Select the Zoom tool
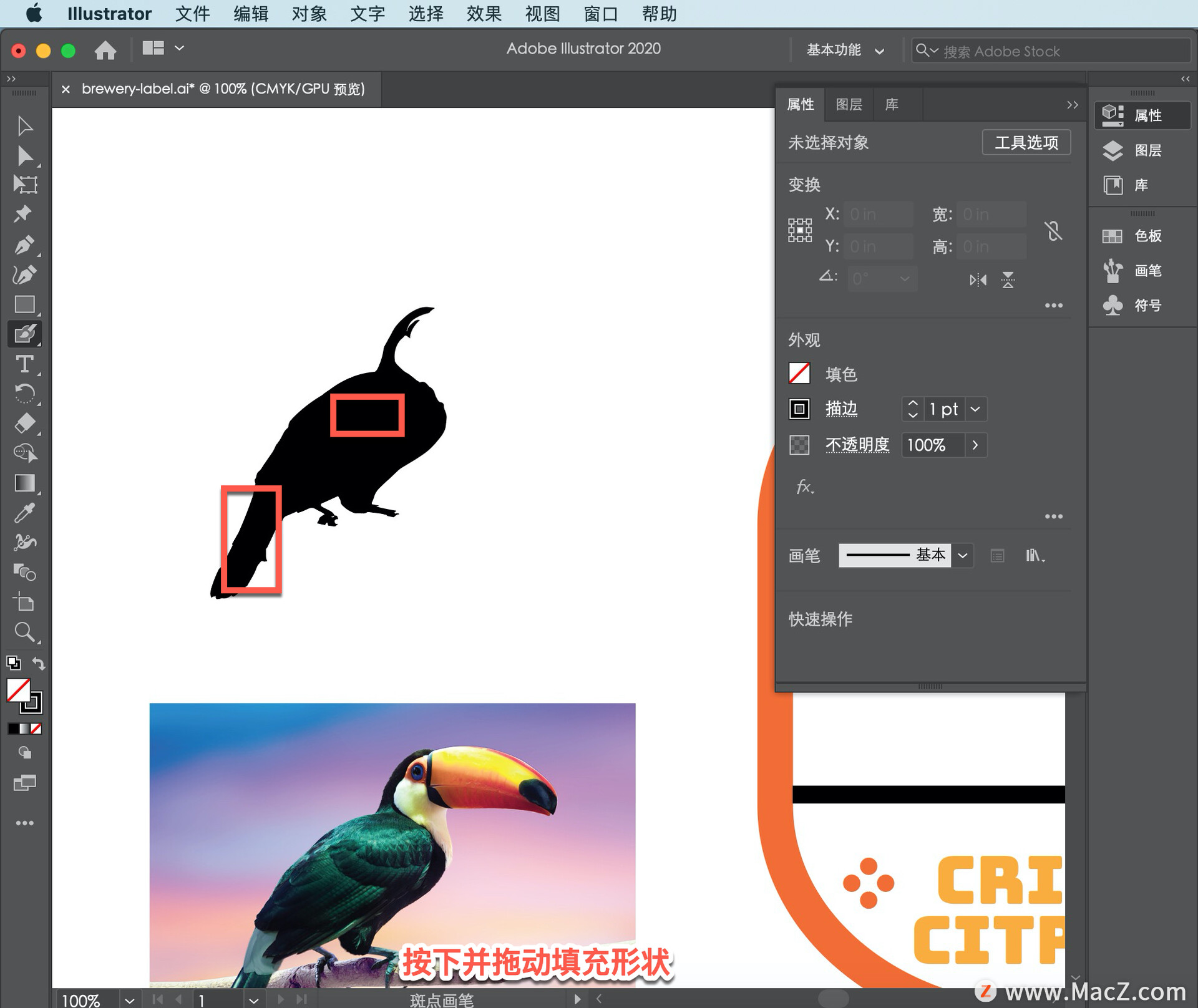Viewport: 1198px width, 1008px height. point(24,632)
